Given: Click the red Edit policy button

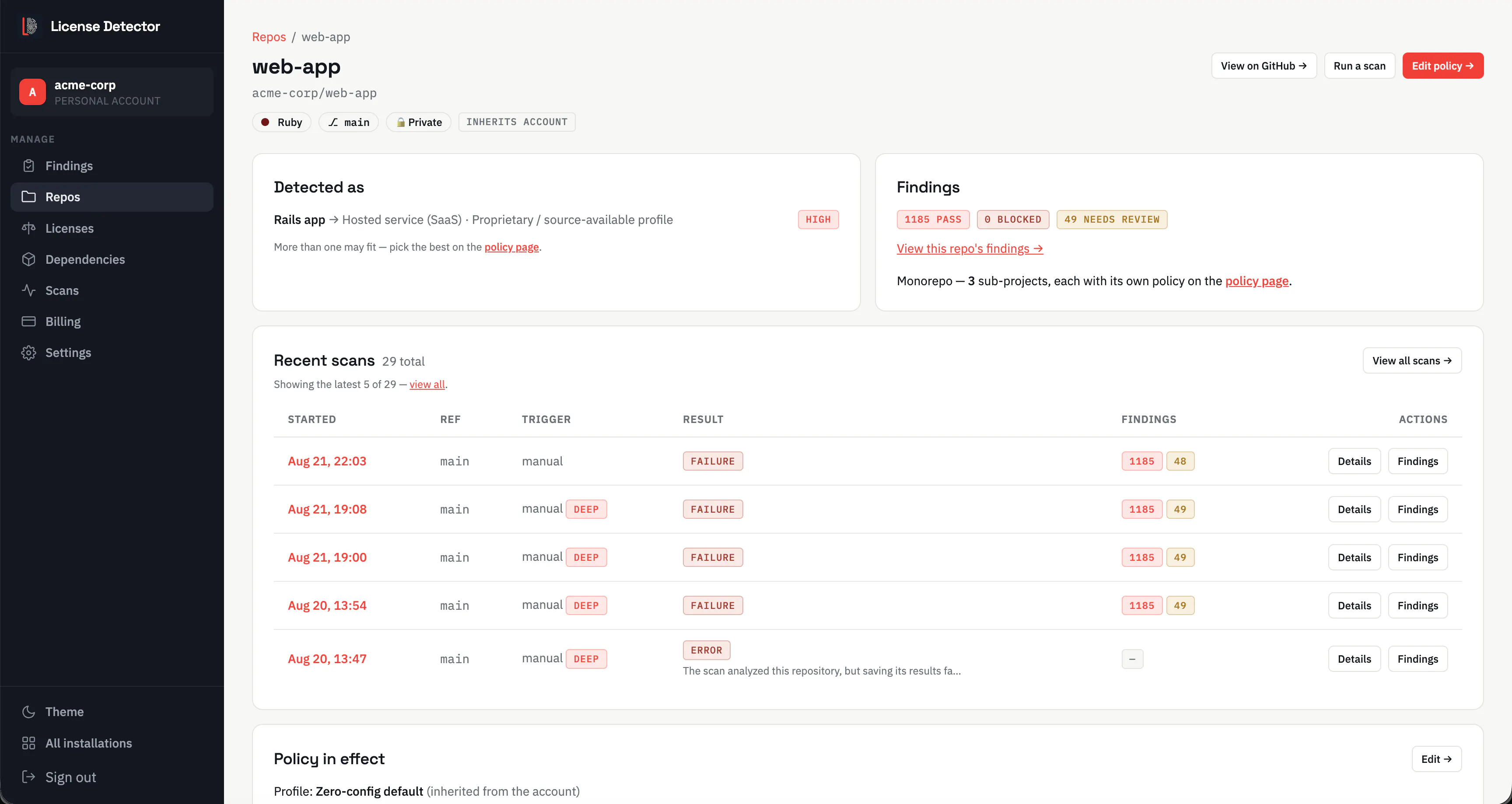Looking at the screenshot, I should click(x=1443, y=65).
